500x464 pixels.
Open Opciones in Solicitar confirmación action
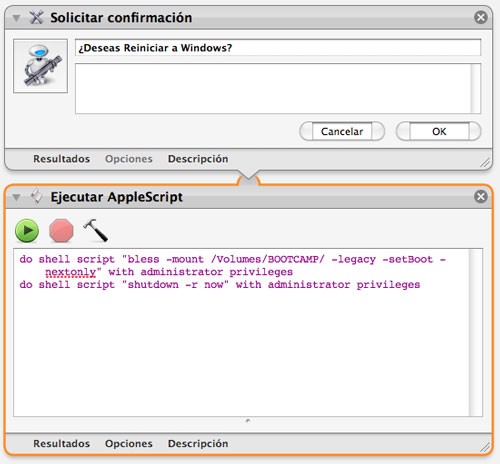[x=129, y=159]
